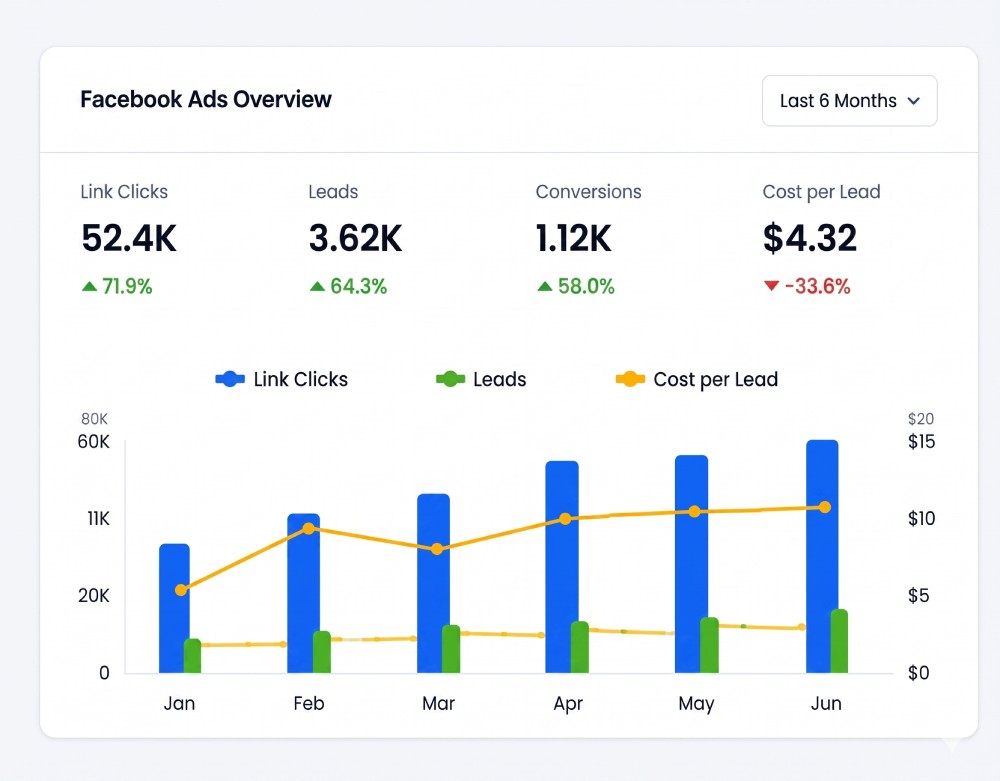Toggle the Link Clicks legend item
Viewport: 1000px width, 781px height.
pos(282,379)
